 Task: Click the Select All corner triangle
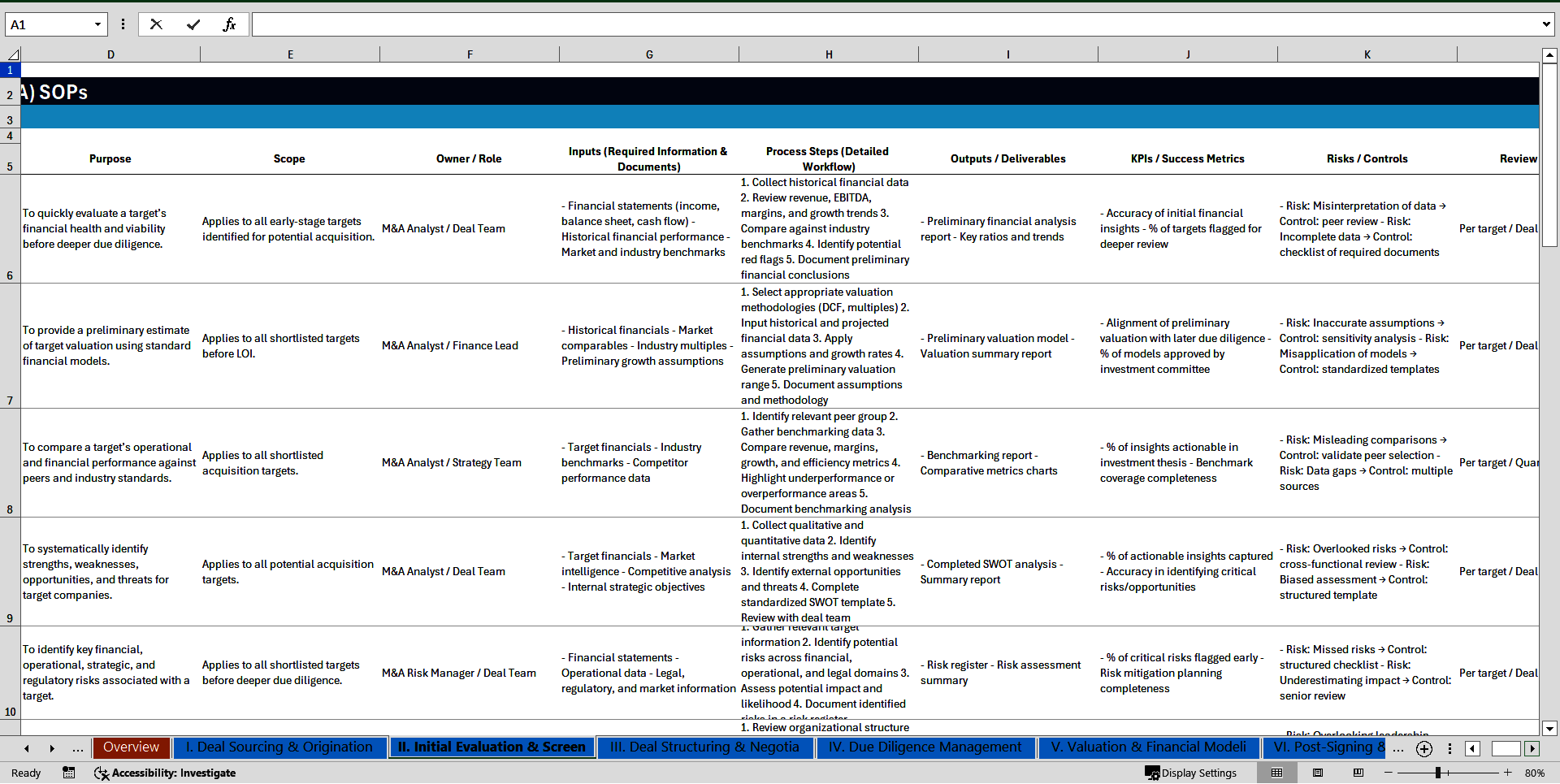12,54
